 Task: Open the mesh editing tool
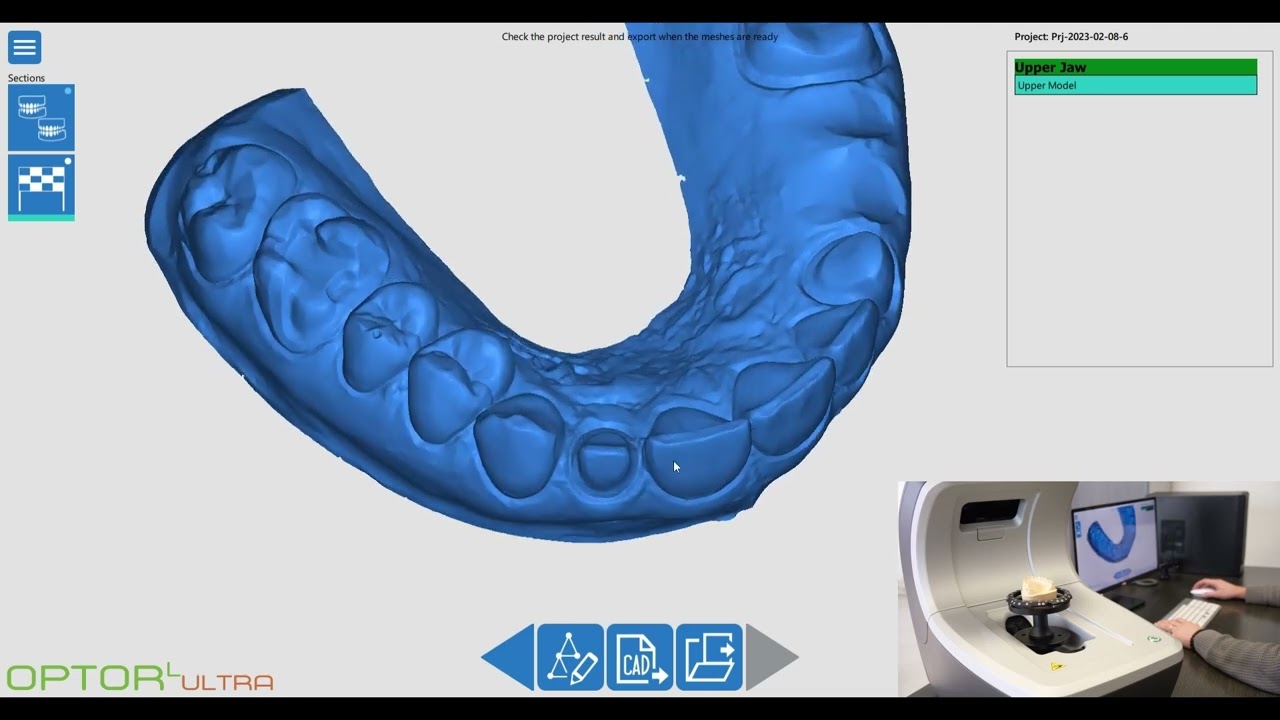[x=570, y=657]
